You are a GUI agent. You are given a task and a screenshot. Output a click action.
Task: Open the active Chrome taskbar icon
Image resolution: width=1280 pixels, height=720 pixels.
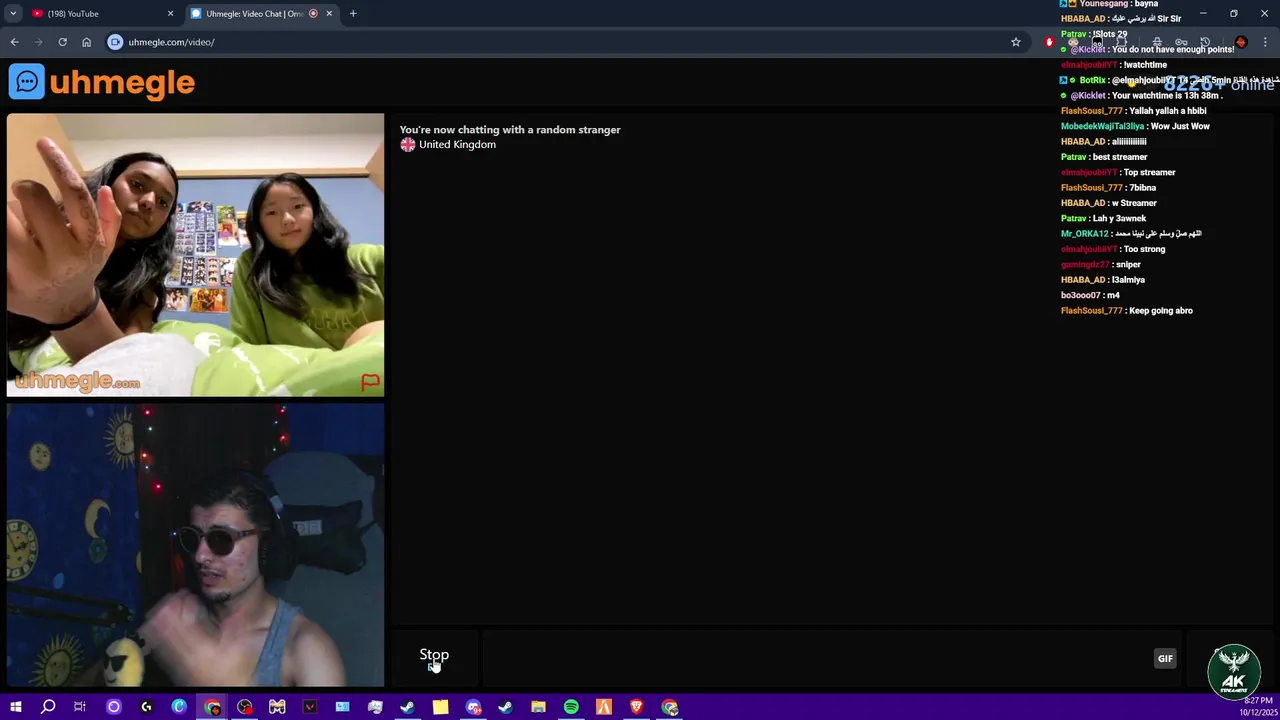pos(212,707)
